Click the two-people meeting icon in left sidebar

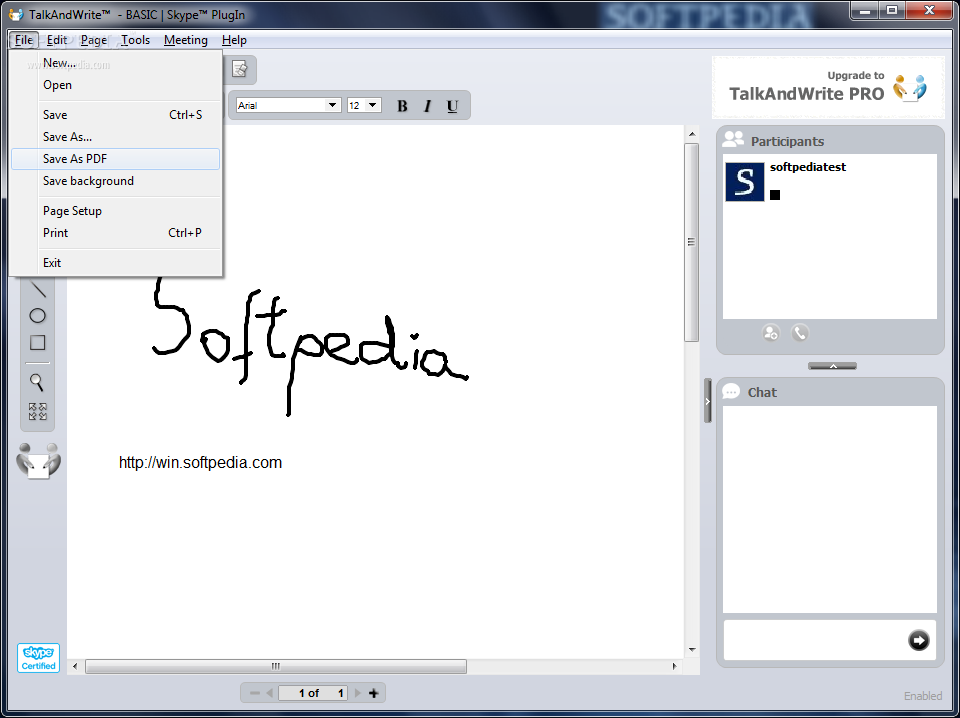pyautogui.click(x=39, y=461)
